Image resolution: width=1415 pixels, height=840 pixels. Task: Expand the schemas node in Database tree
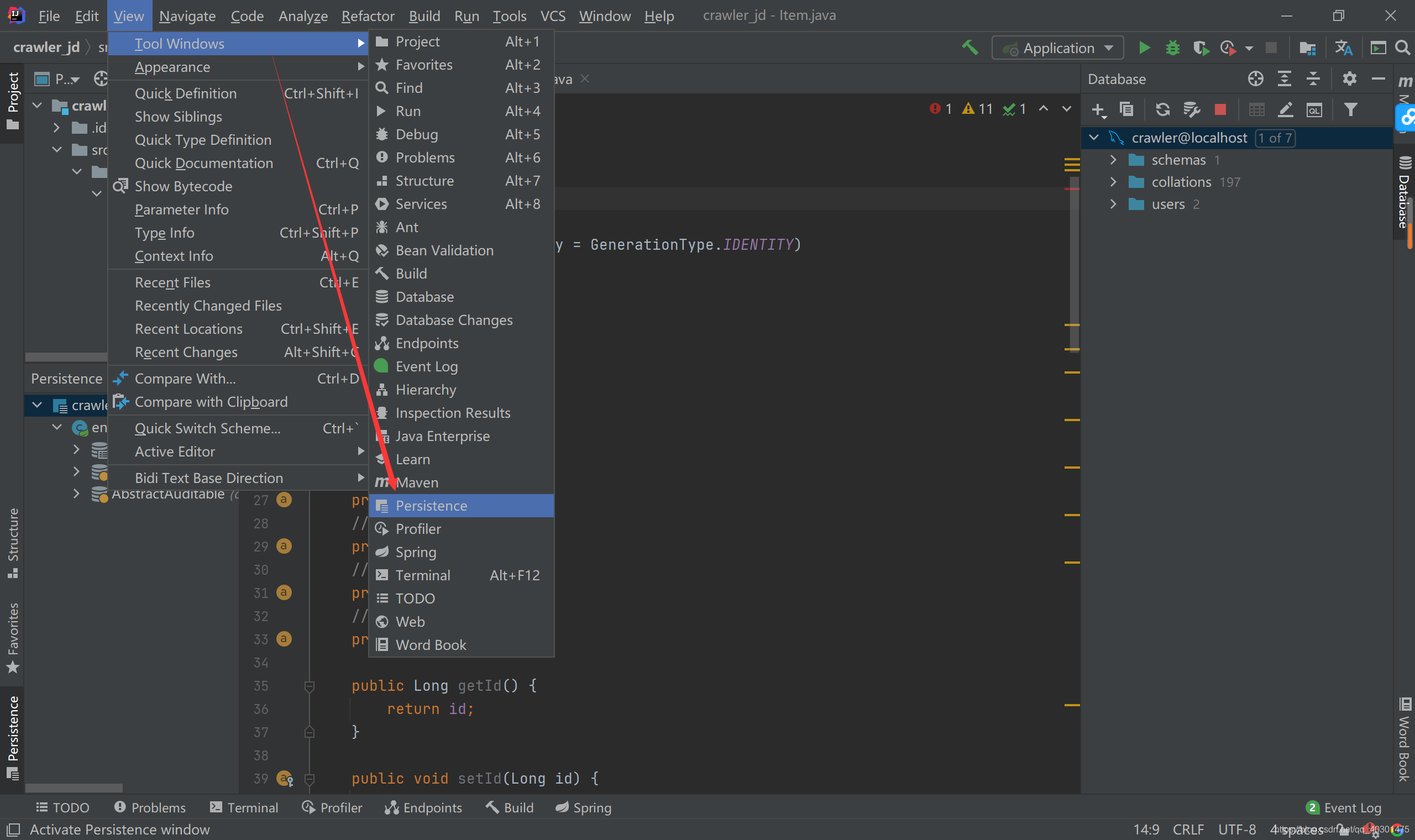pos(1113,160)
